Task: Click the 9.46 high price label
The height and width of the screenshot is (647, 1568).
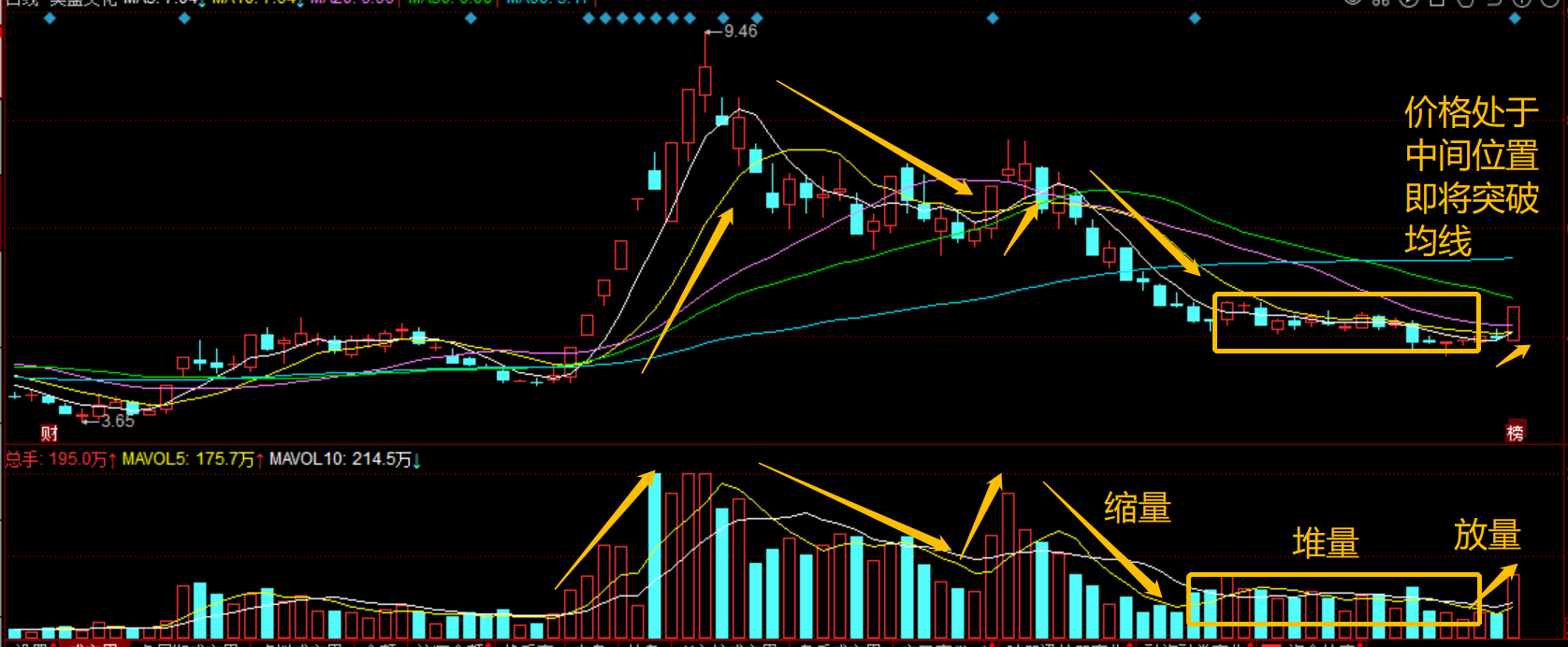Action: (740, 31)
